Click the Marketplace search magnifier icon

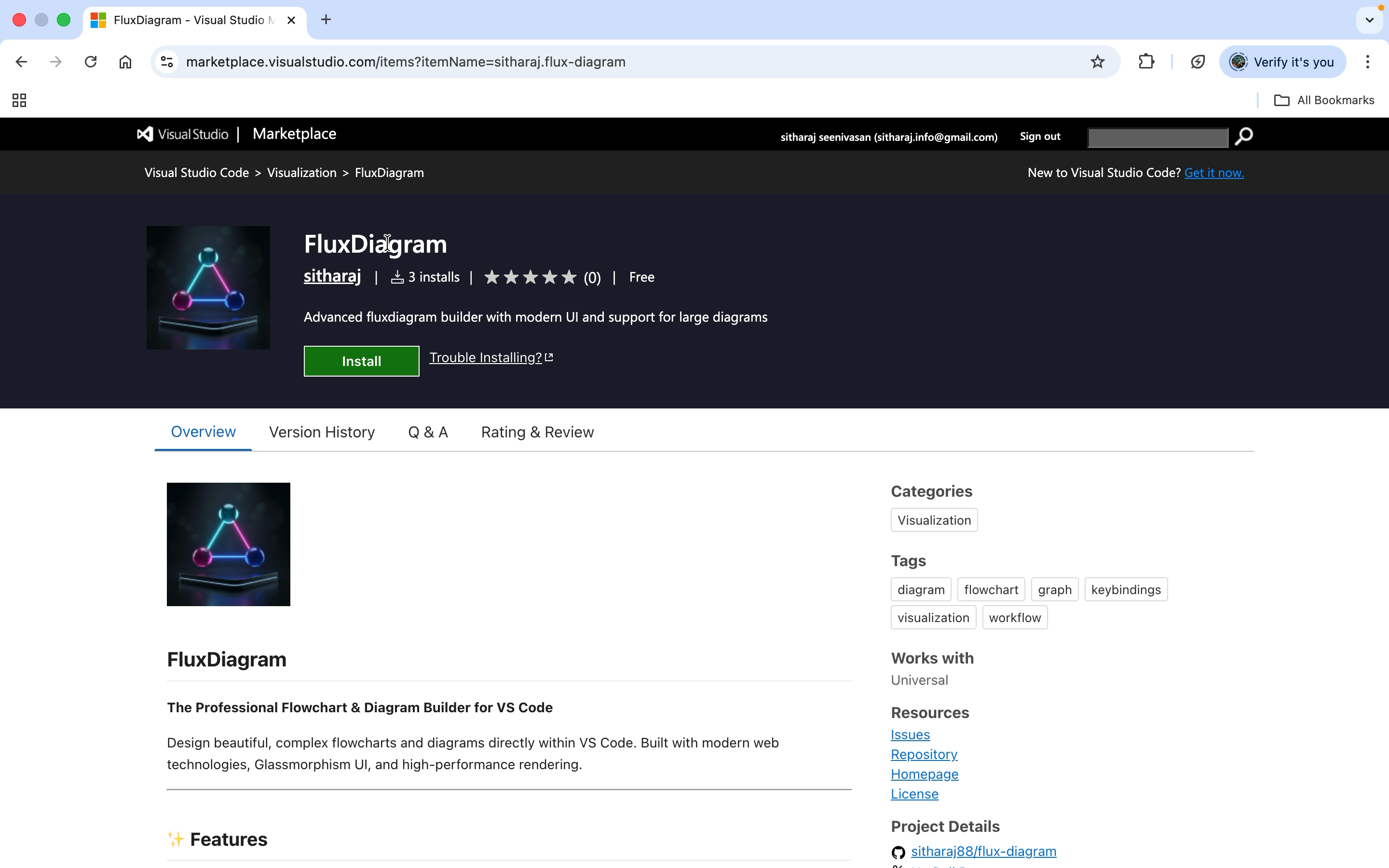point(1244,136)
